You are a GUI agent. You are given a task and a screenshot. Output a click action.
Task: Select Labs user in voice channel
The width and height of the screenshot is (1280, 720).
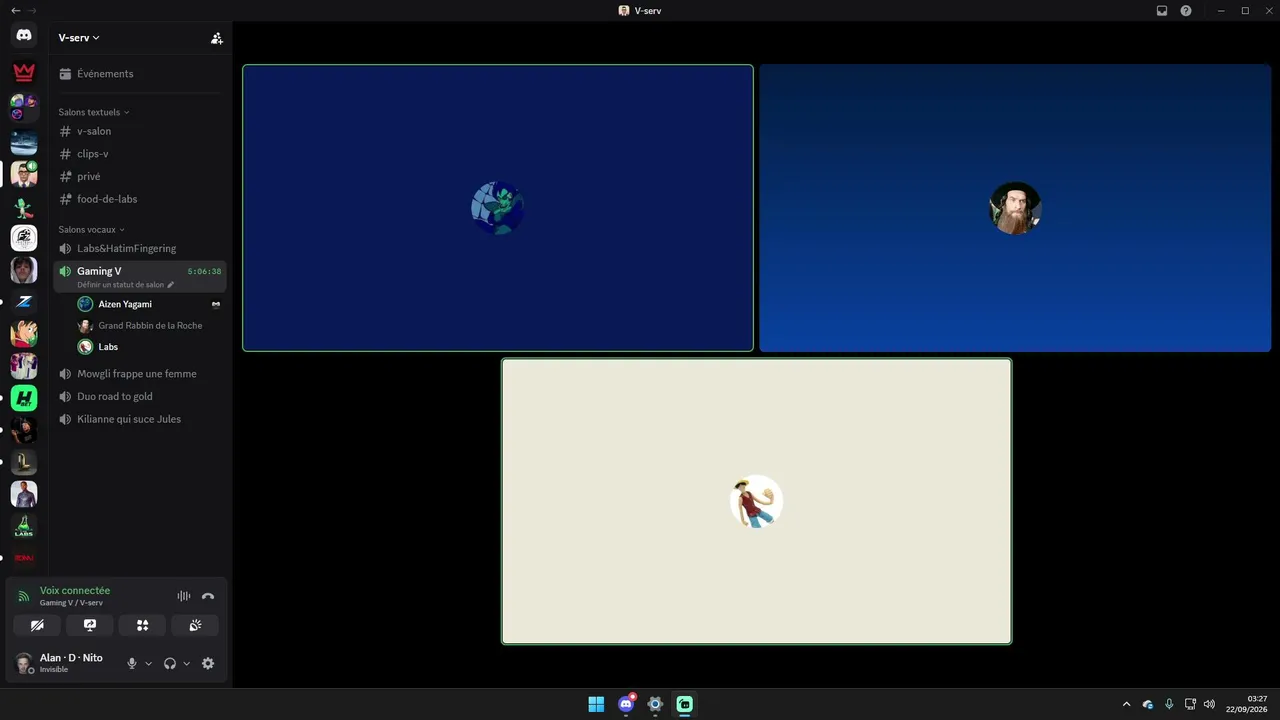point(148,347)
